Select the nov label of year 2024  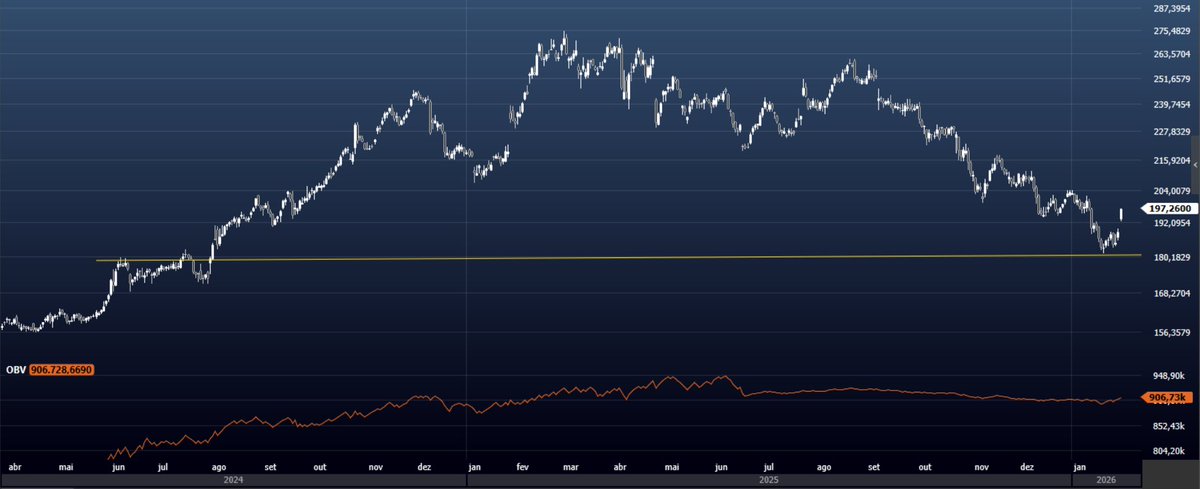pyautogui.click(x=376, y=466)
